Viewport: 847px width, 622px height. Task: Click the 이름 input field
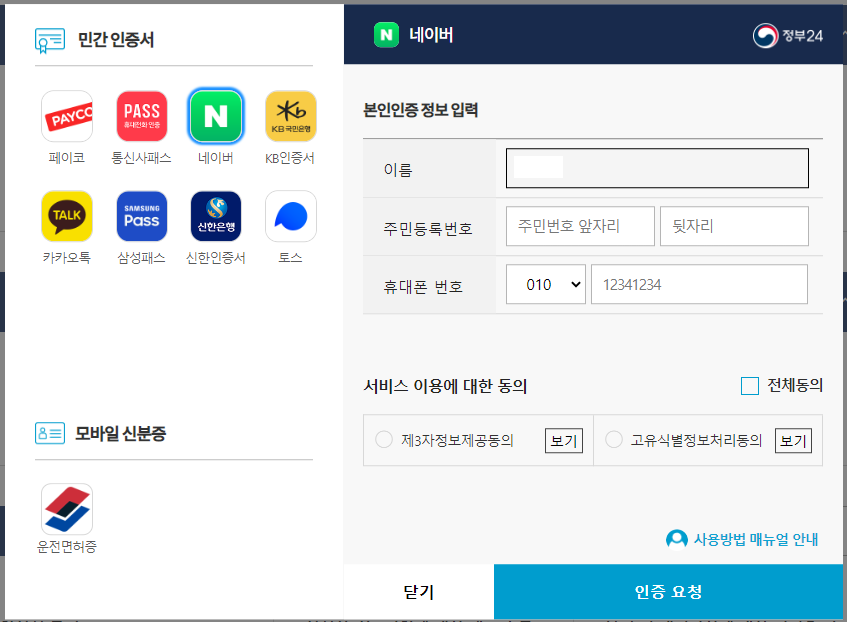tap(657, 168)
